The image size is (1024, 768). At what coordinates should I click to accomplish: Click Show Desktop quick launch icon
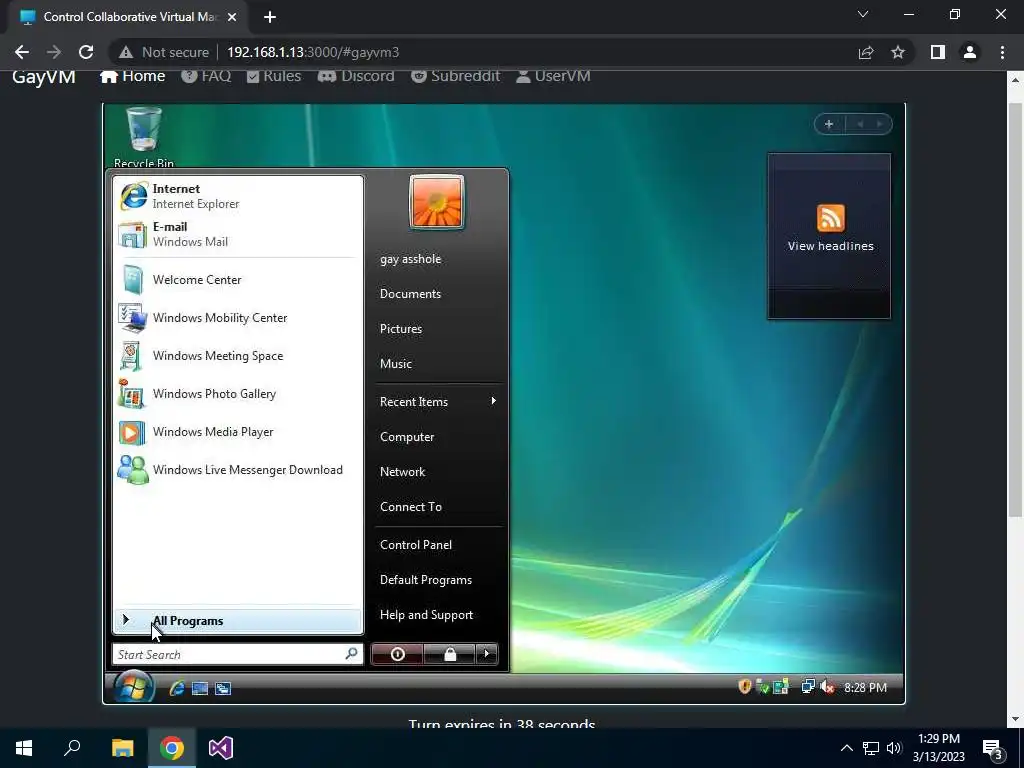(200, 688)
